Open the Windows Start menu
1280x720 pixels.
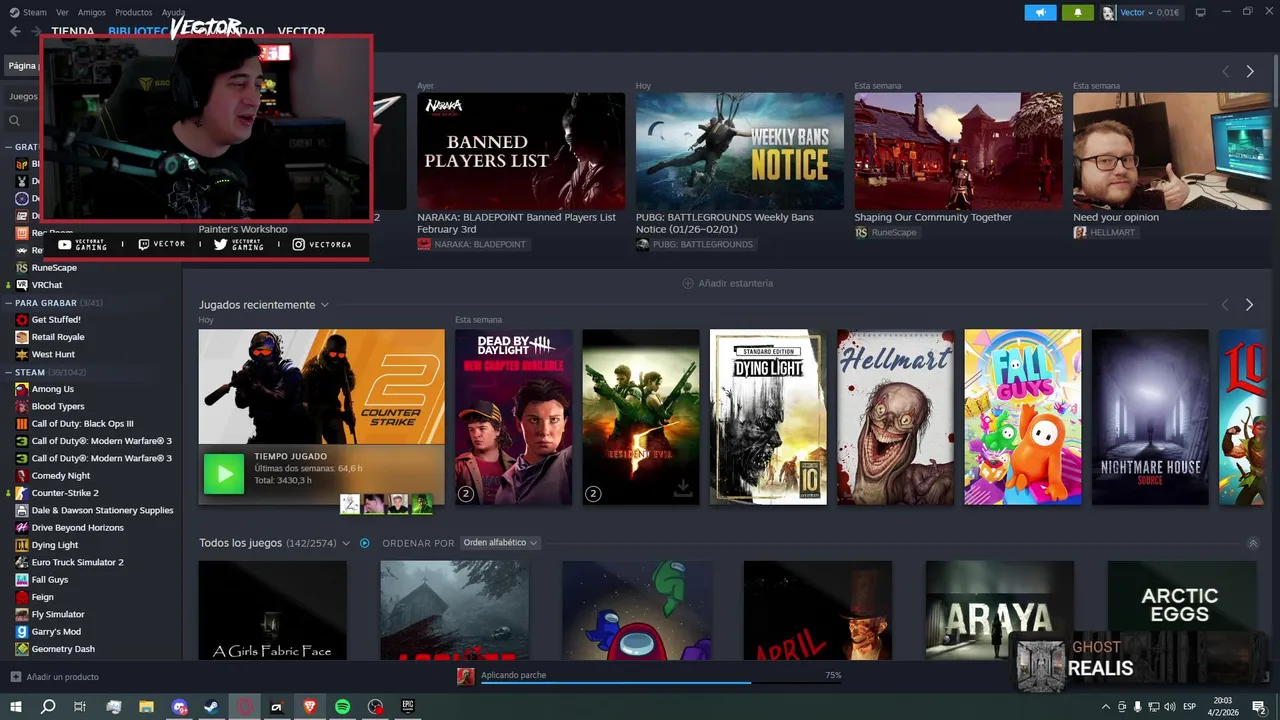click(16, 707)
